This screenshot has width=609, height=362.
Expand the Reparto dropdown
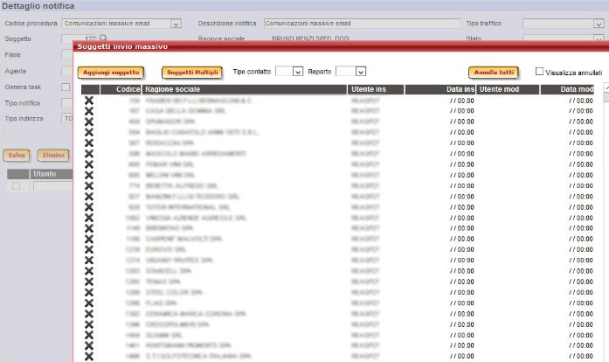pos(361,71)
